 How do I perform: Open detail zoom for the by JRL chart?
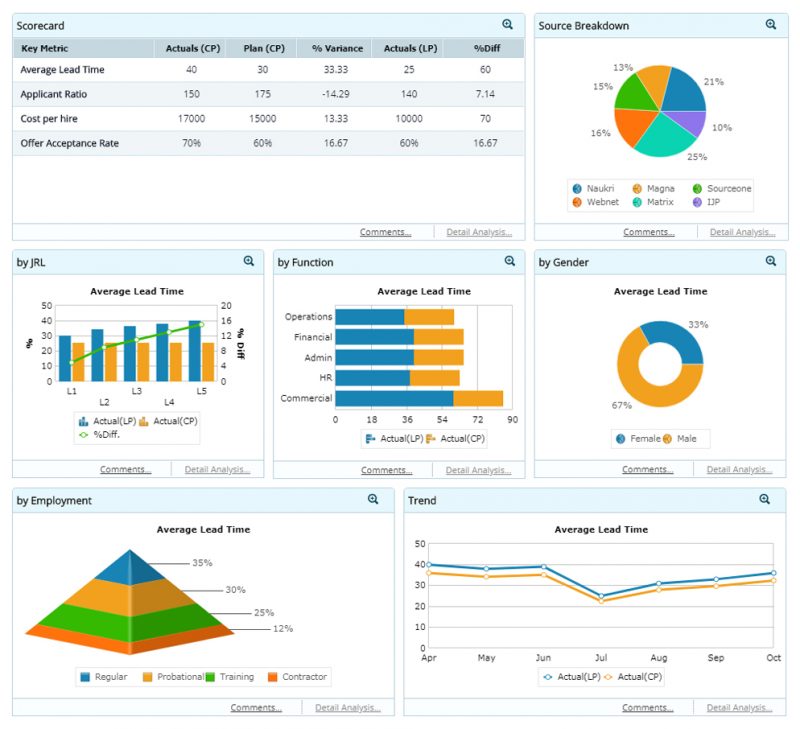coord(248,261)
